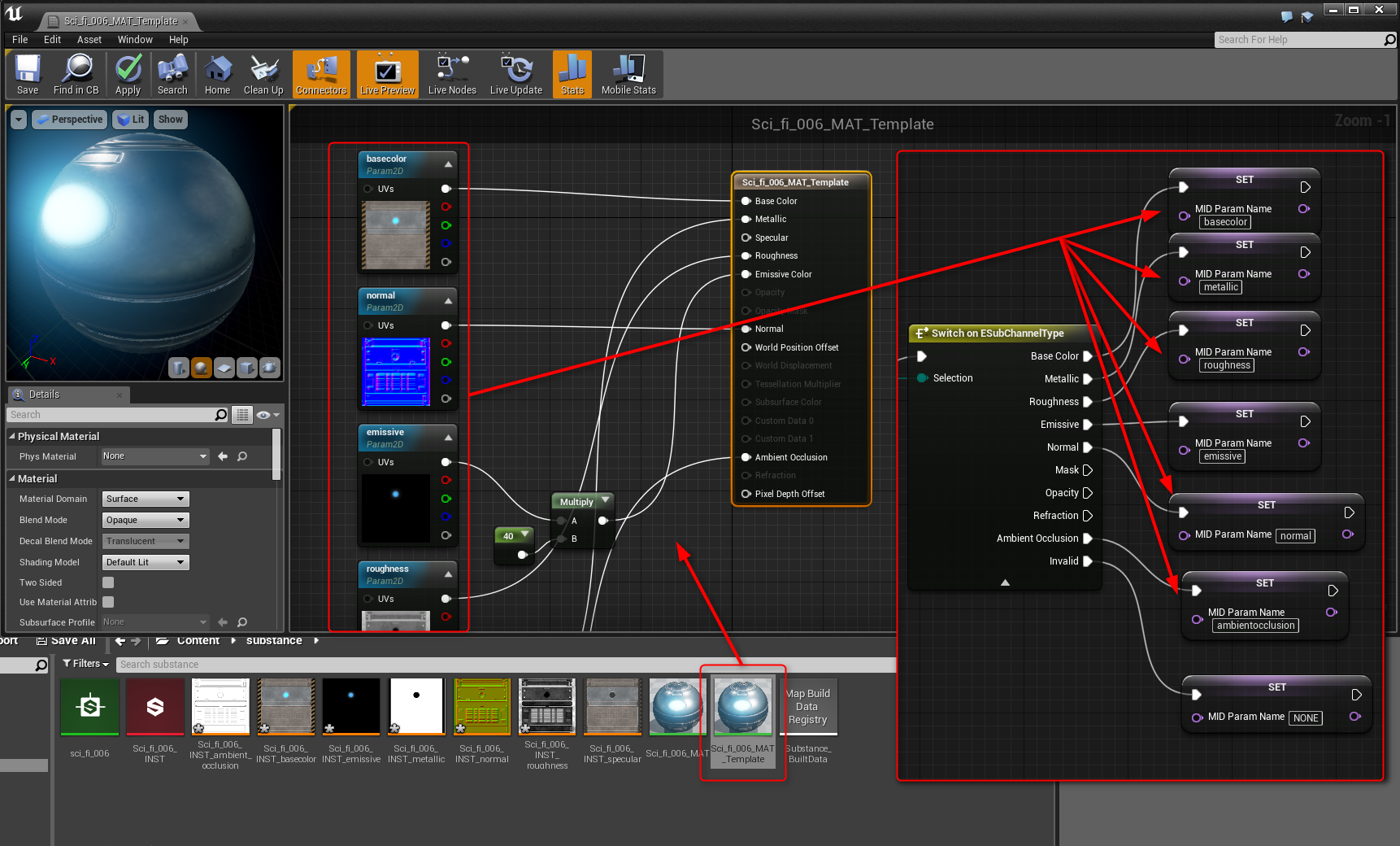
Task: Click the Find in CB icon
Action: coord(76,74)
